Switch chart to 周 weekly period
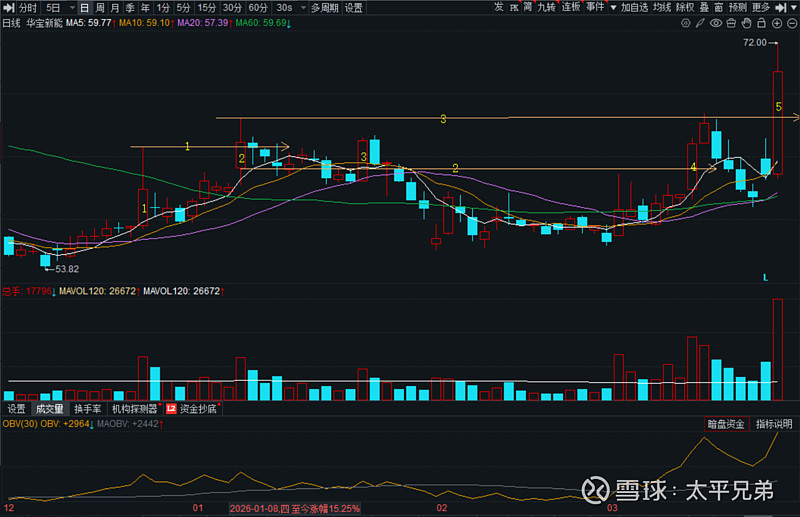The image size is (800, 517). click(x=100, y=7)
